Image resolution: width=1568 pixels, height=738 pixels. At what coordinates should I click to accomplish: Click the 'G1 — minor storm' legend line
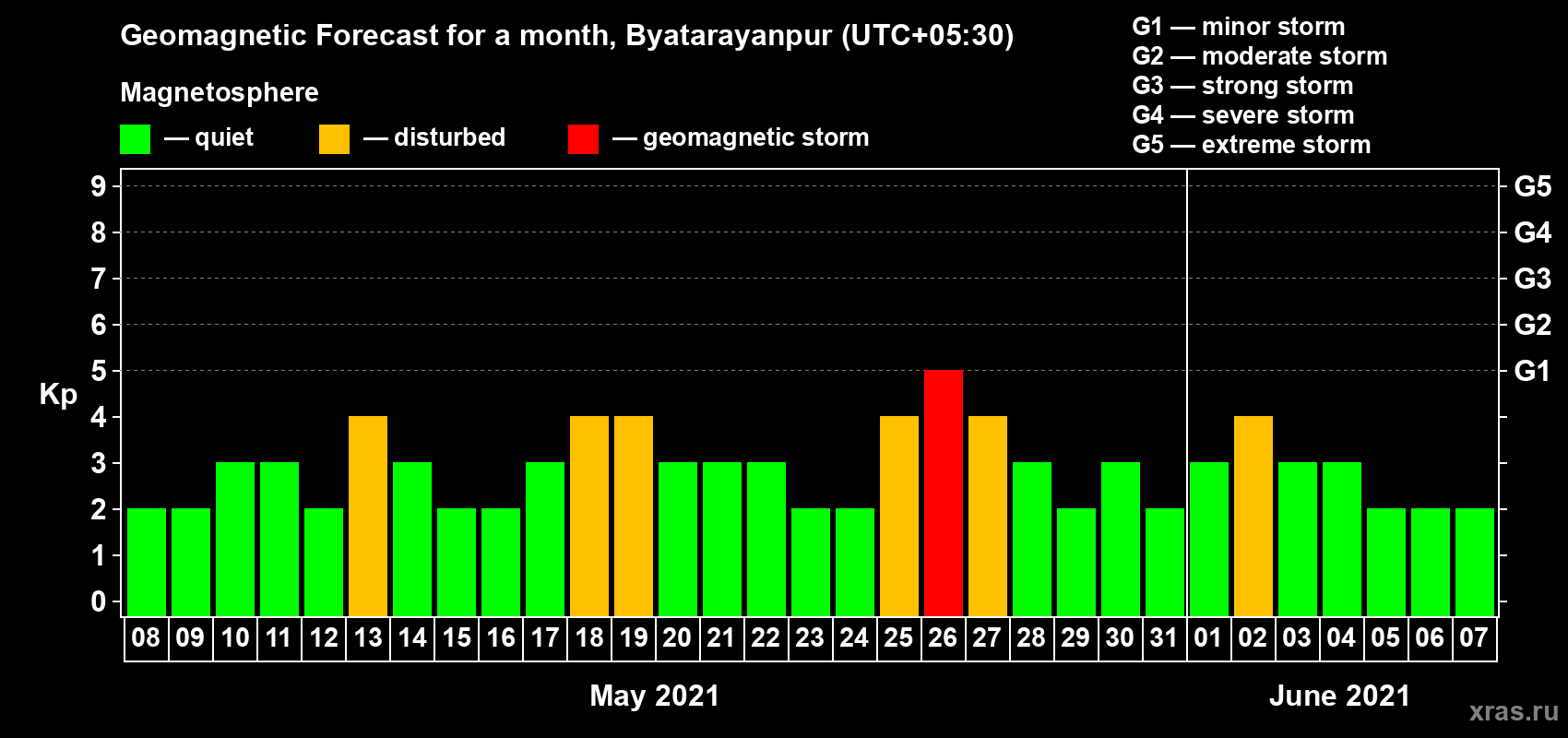1239,27
